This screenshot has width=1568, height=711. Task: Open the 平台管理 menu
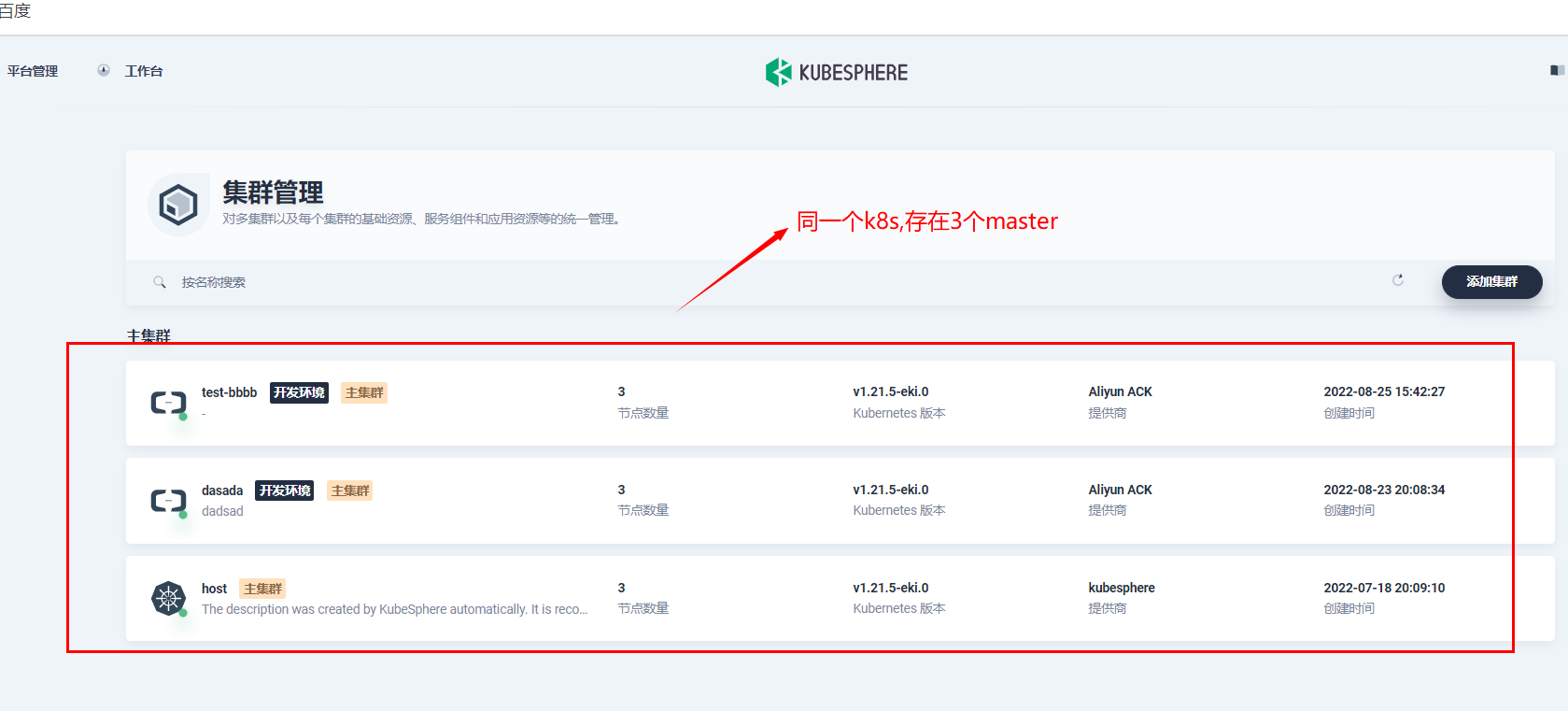[33, 71]
